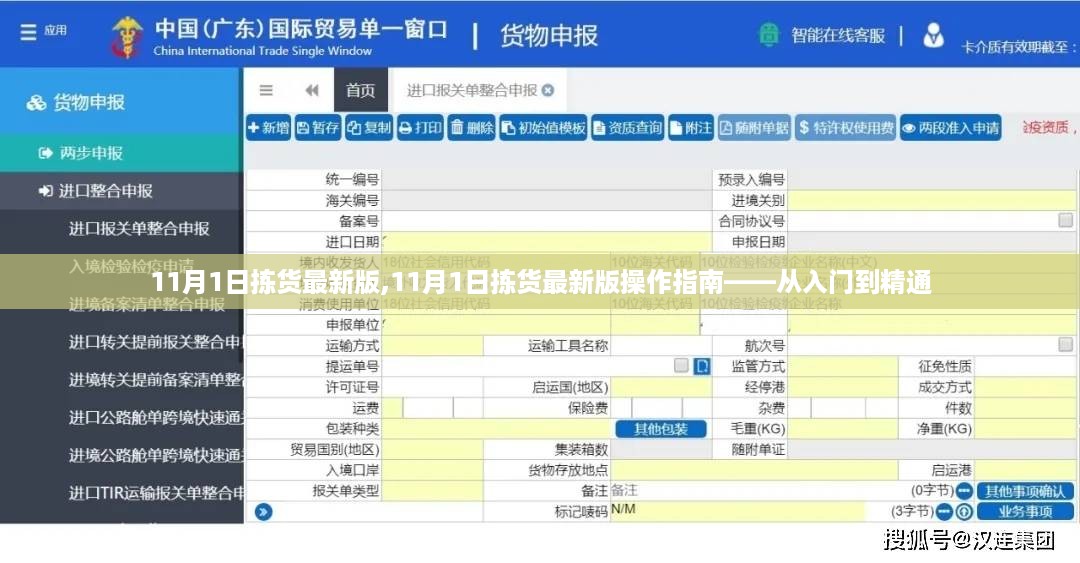Open 初始值模板 template button
The width and height of the screenshot is (1080, 563).
[x=543, y=127]
